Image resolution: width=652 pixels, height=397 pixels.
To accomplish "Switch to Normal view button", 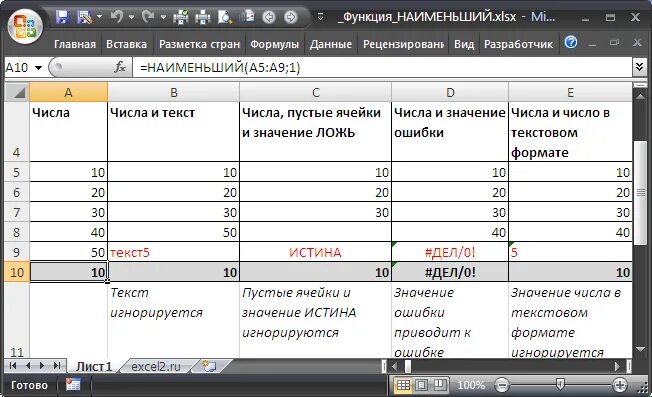I will coord(403,385).
